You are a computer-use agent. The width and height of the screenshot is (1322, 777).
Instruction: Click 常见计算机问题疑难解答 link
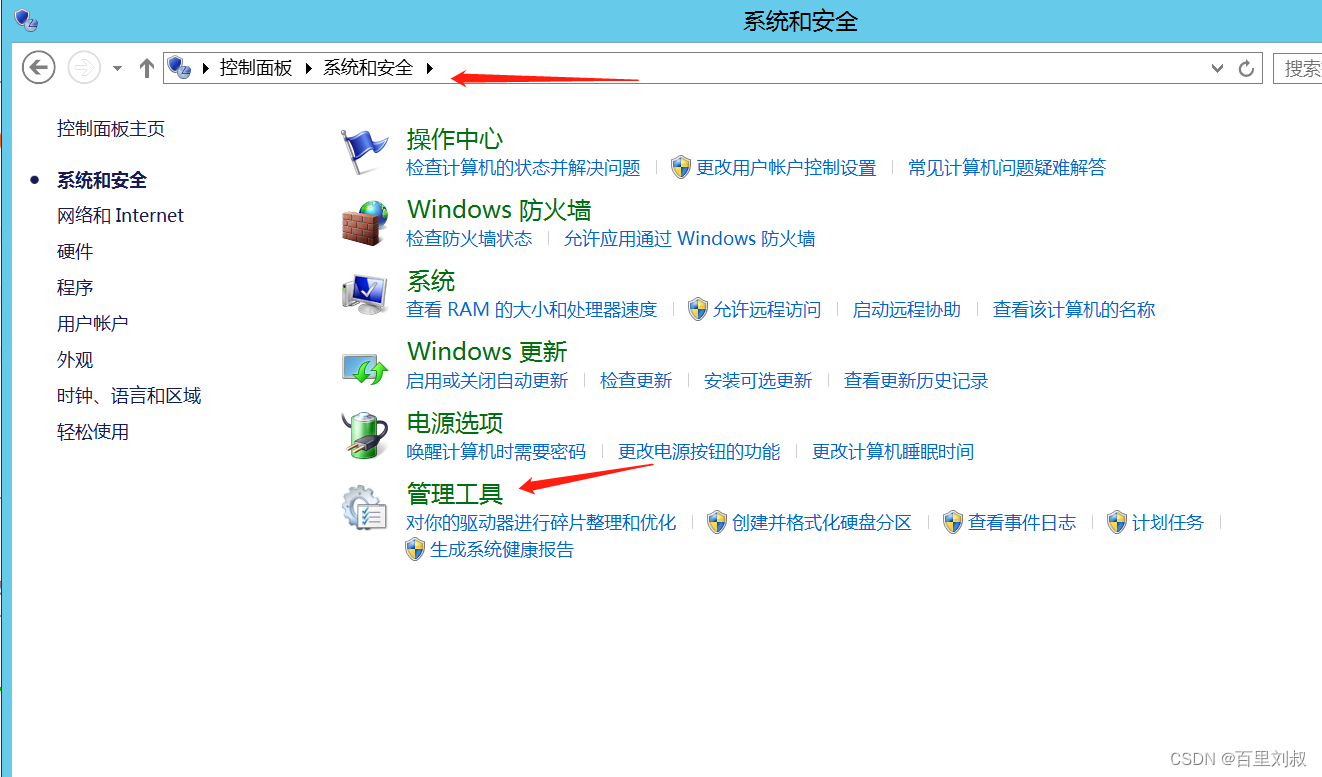point(1007,167)
